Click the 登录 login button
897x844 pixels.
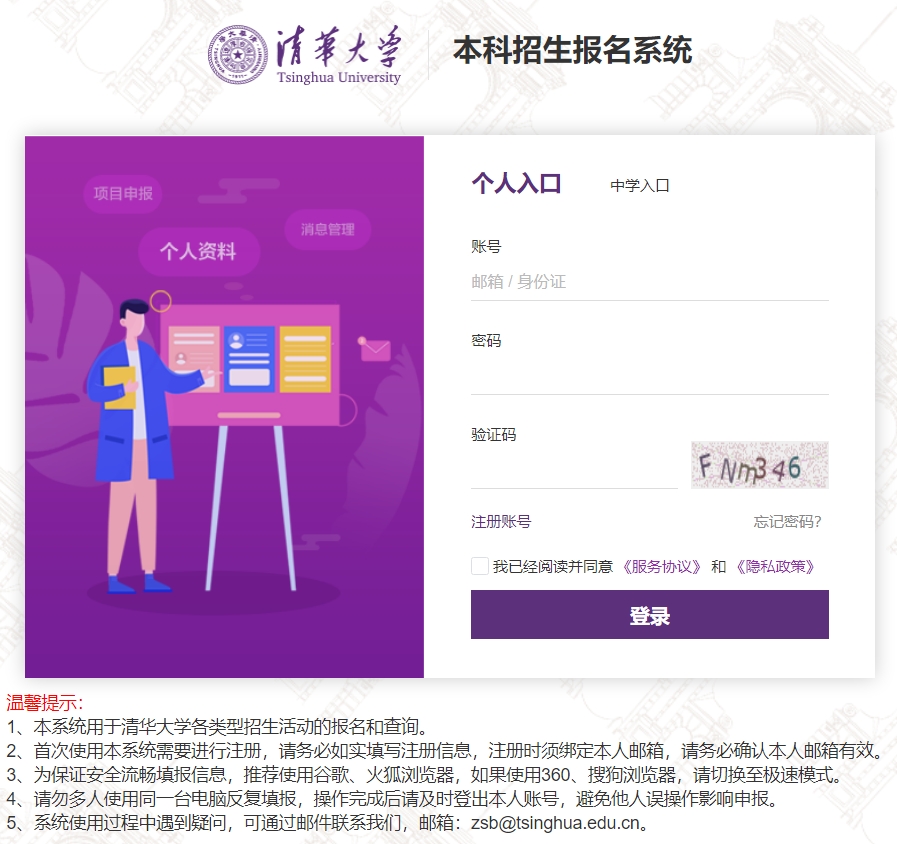[649, 615]
